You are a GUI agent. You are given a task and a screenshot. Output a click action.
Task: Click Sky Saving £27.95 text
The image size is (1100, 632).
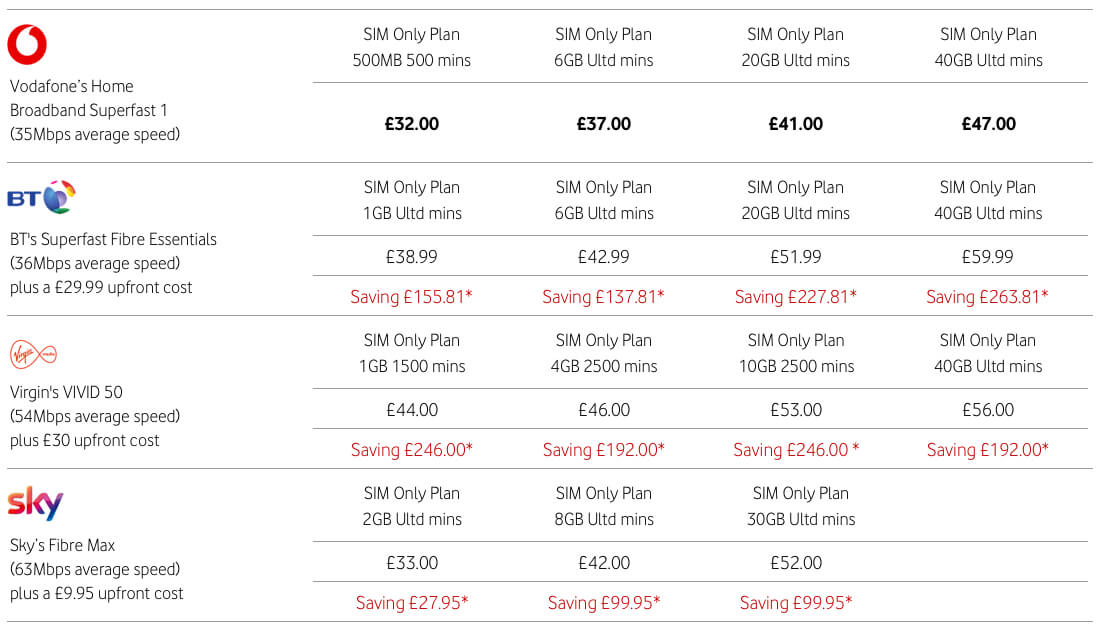411,603
